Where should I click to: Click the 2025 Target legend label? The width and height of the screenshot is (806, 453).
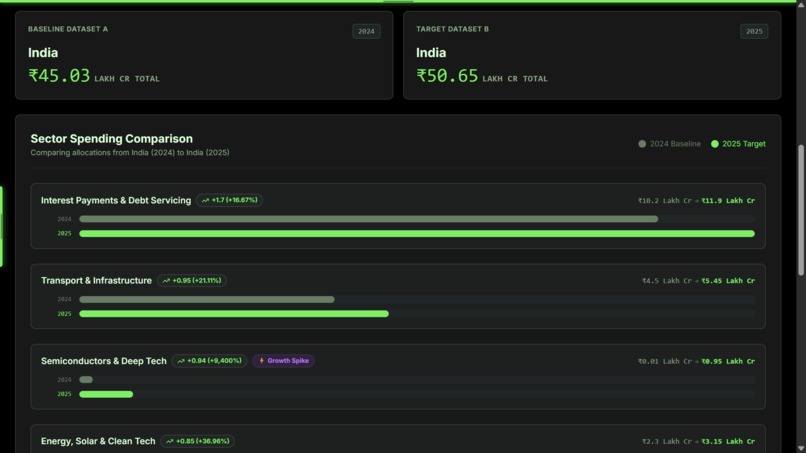click(744, 144)
